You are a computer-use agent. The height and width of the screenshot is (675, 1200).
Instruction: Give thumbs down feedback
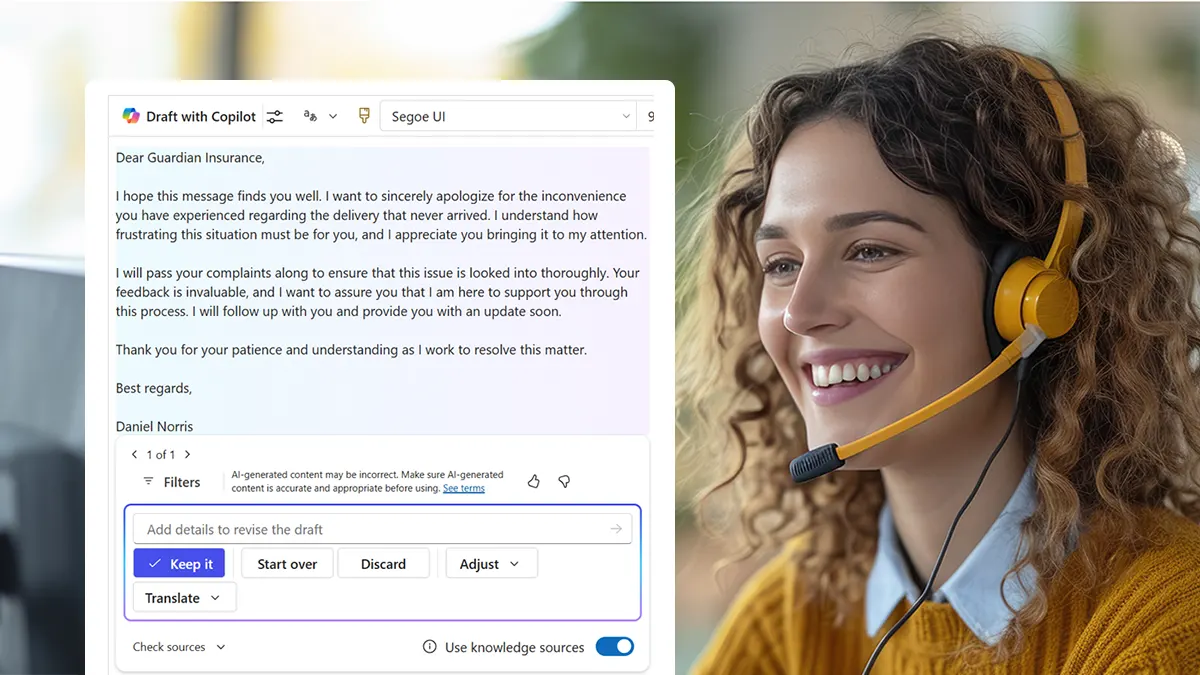pyautogui.click(x=564, y=481)
